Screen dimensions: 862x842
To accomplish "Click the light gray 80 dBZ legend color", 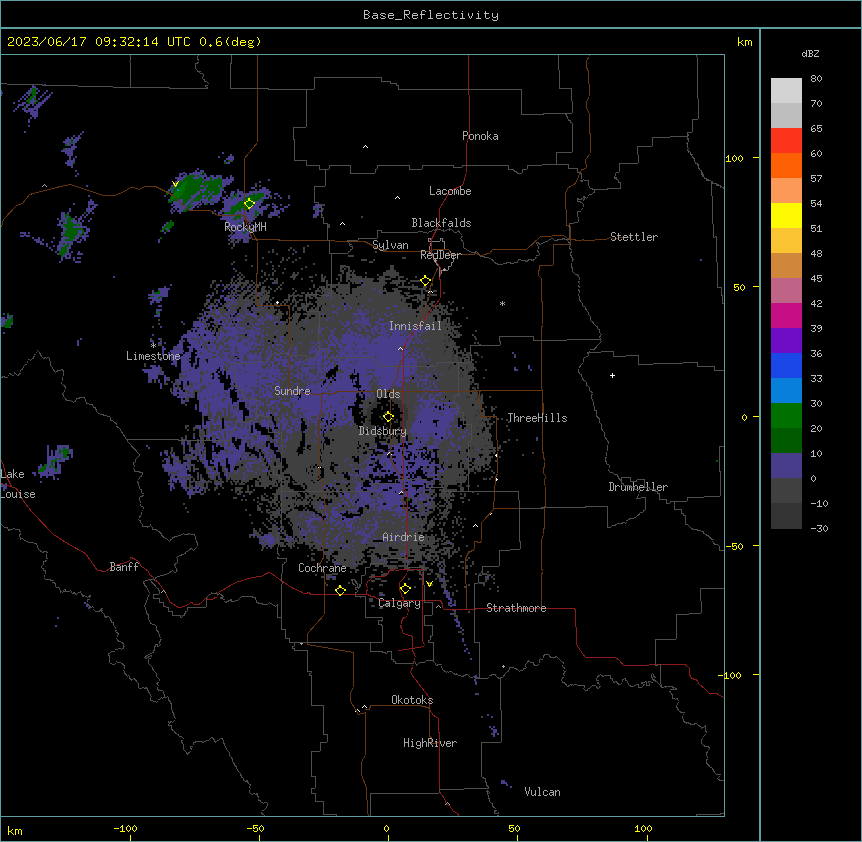I will 786,90.
